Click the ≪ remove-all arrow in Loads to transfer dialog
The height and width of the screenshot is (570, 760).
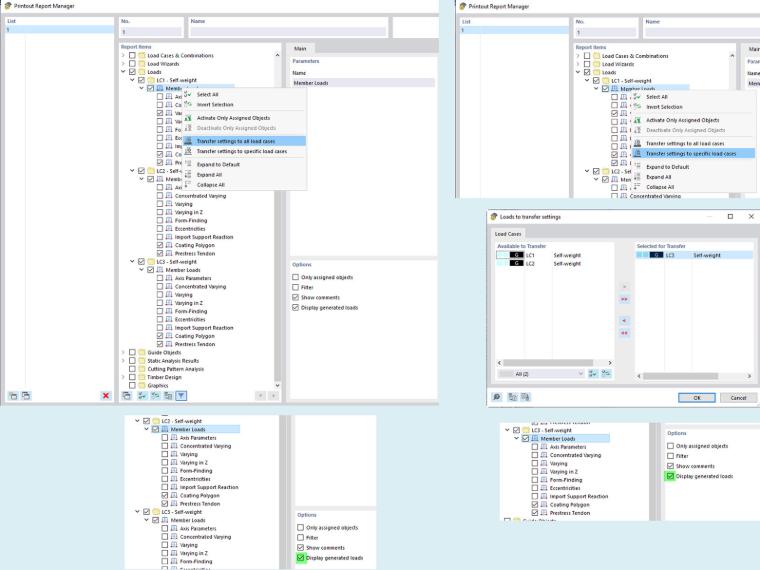point(624,333)
